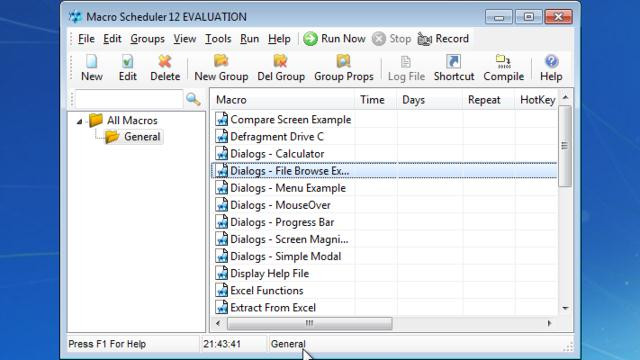640x360 pixels.
Task: Click the vertical scrollbar thumb
Action: 564,146
